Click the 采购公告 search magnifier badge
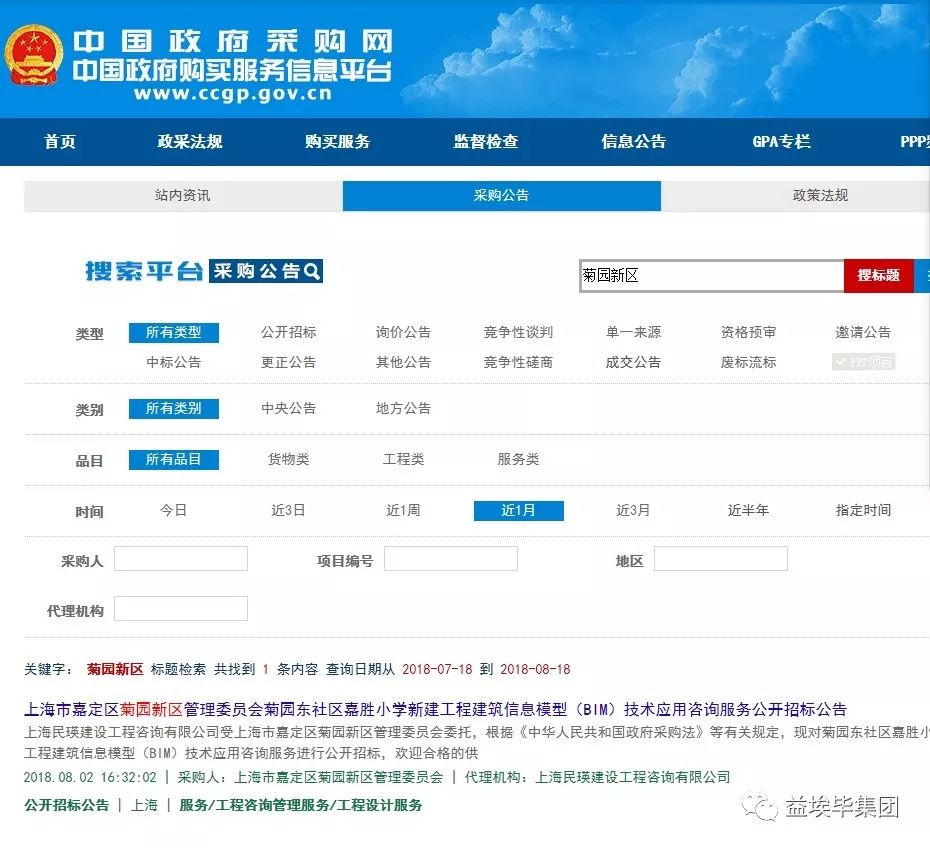 (266, 271)
